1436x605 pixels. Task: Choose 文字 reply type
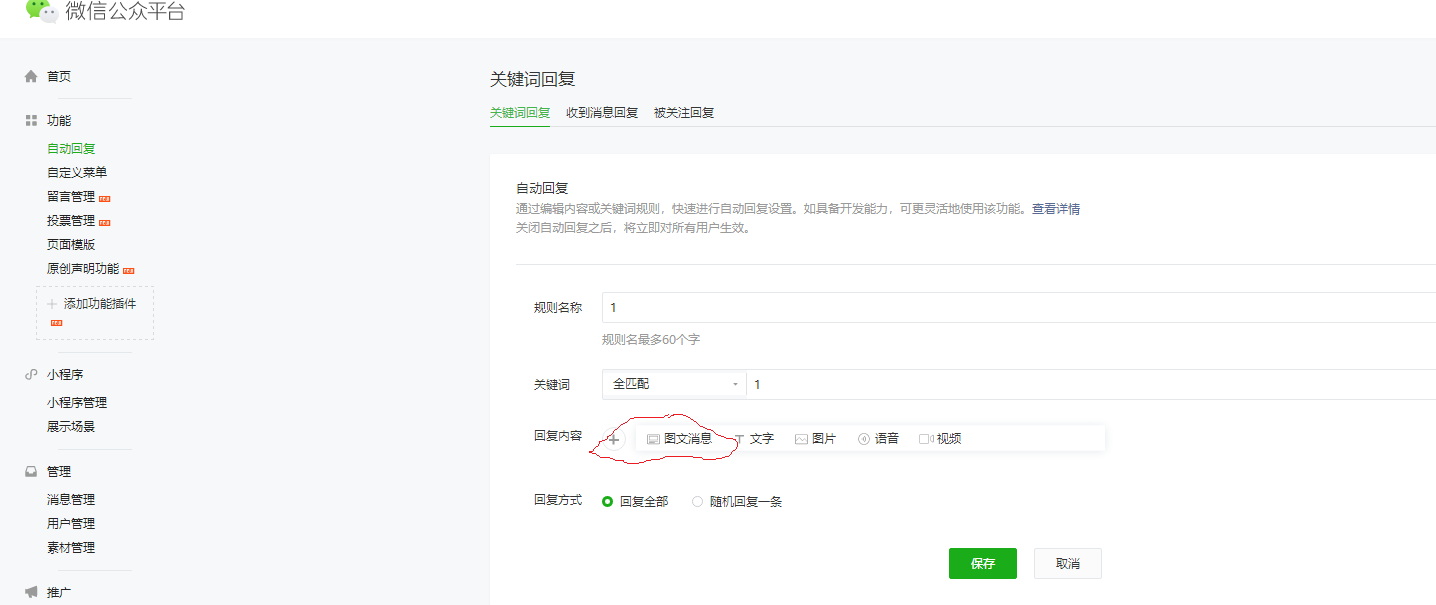click(754, 439)
